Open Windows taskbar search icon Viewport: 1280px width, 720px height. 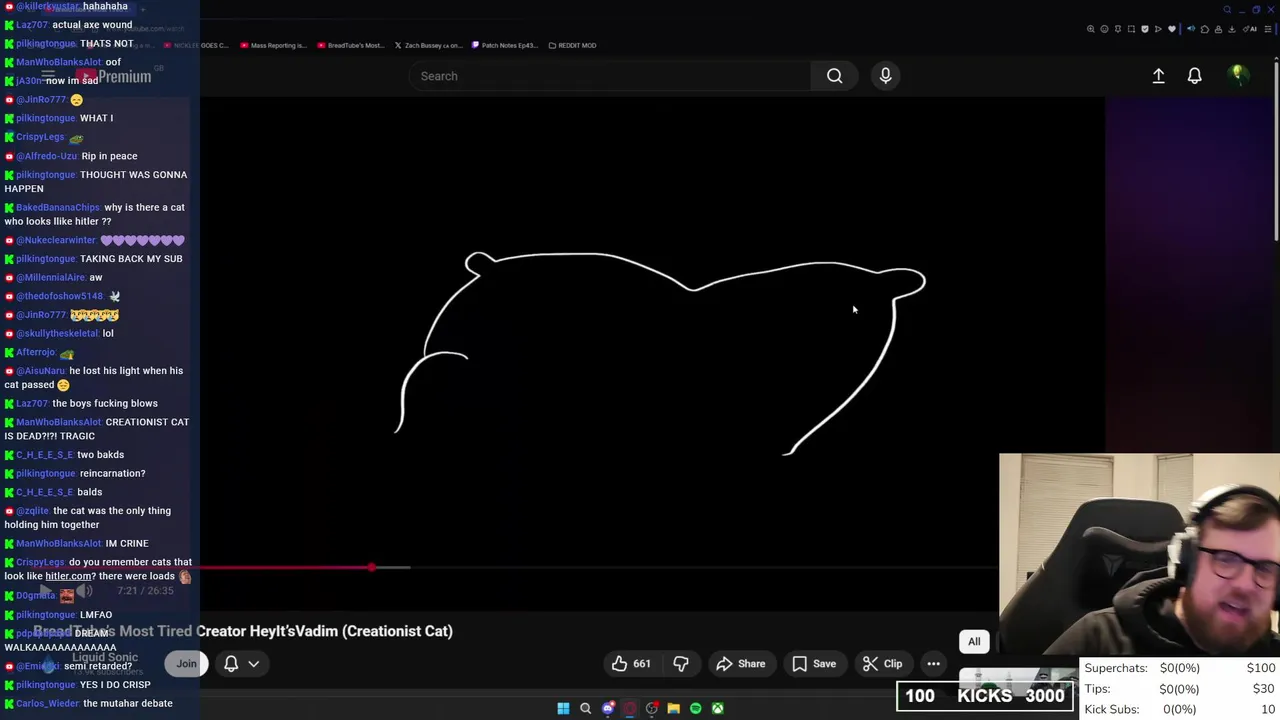pyautogui.click(x=585, y=709)
